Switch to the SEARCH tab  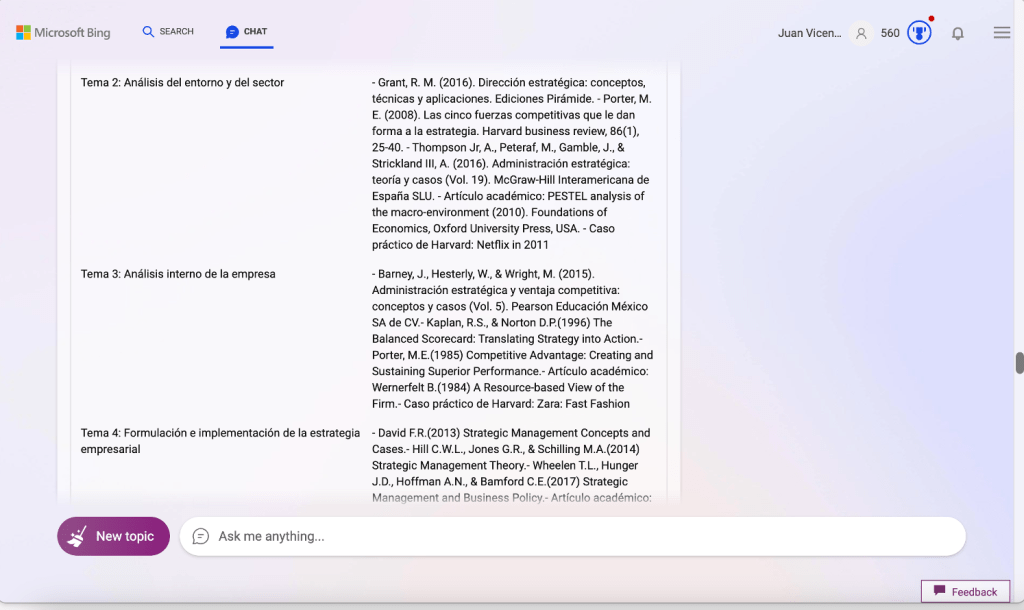click(168, 32)
